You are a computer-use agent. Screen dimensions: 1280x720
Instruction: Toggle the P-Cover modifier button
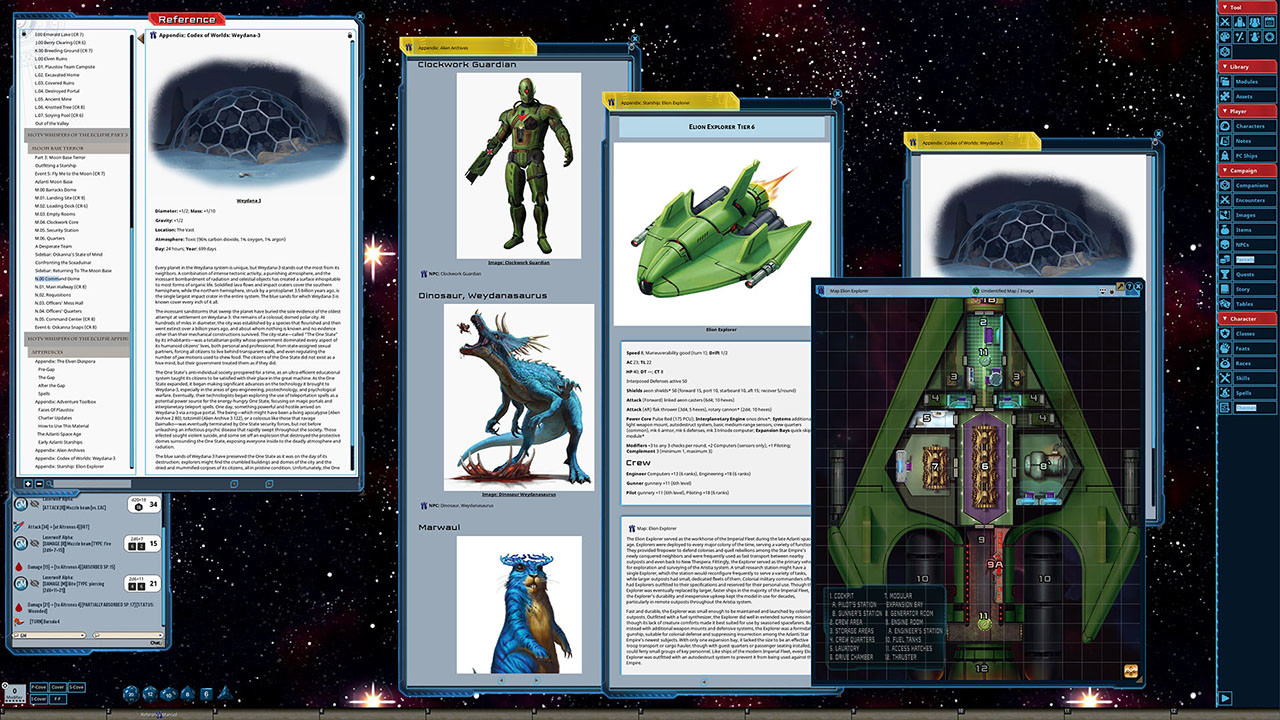click(39, 687)
